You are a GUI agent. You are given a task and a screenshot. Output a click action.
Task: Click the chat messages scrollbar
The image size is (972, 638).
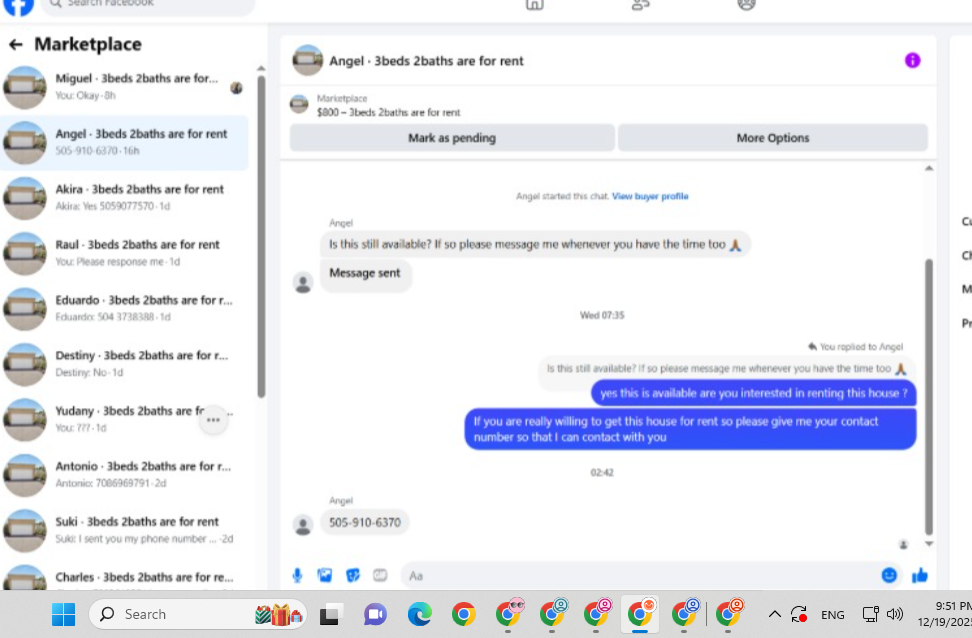point(929,397)
